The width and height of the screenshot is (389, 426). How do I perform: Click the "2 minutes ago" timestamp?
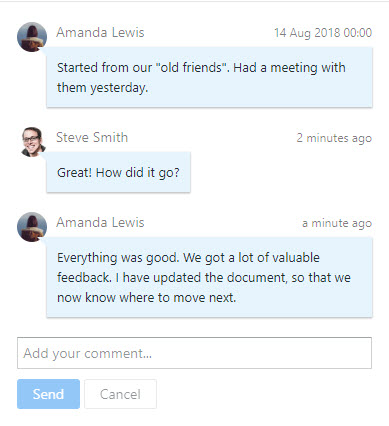[x=334, y=138]
